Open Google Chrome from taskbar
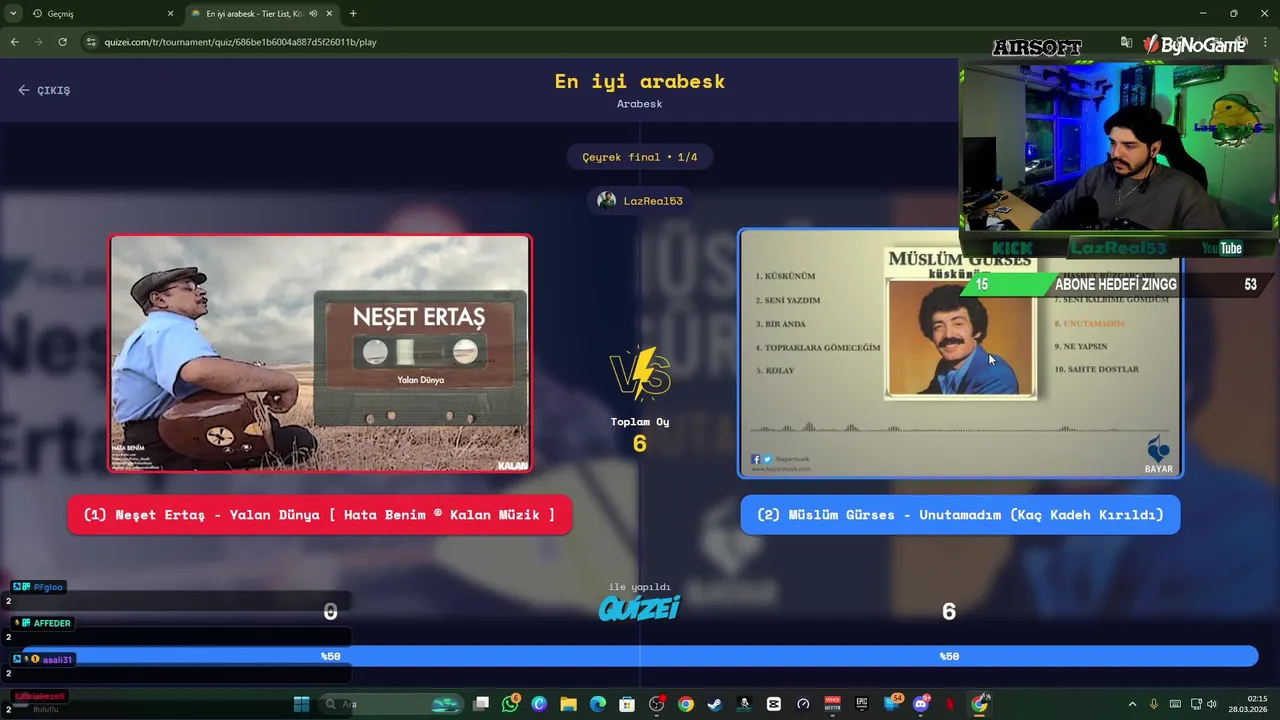Image resolution: width=1280 pixels, height=720 pixels. point(685,704)
